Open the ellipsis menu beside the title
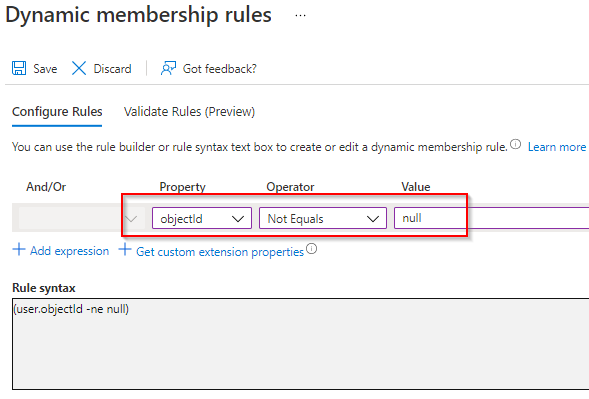 click(301, 16)
